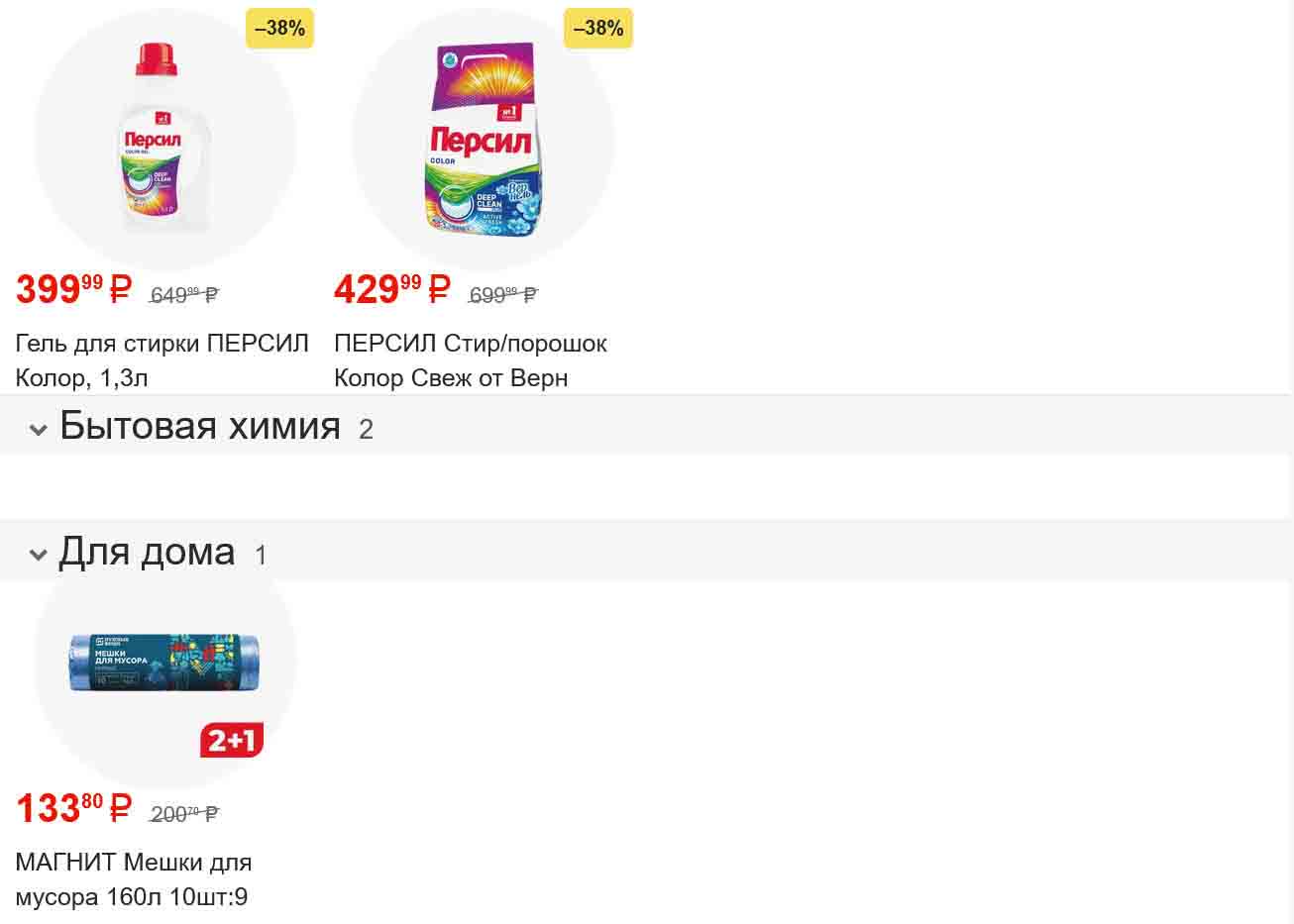Open the ПЕРСИЛ Стир/порошок Колор title link

(x=470, y=360)
